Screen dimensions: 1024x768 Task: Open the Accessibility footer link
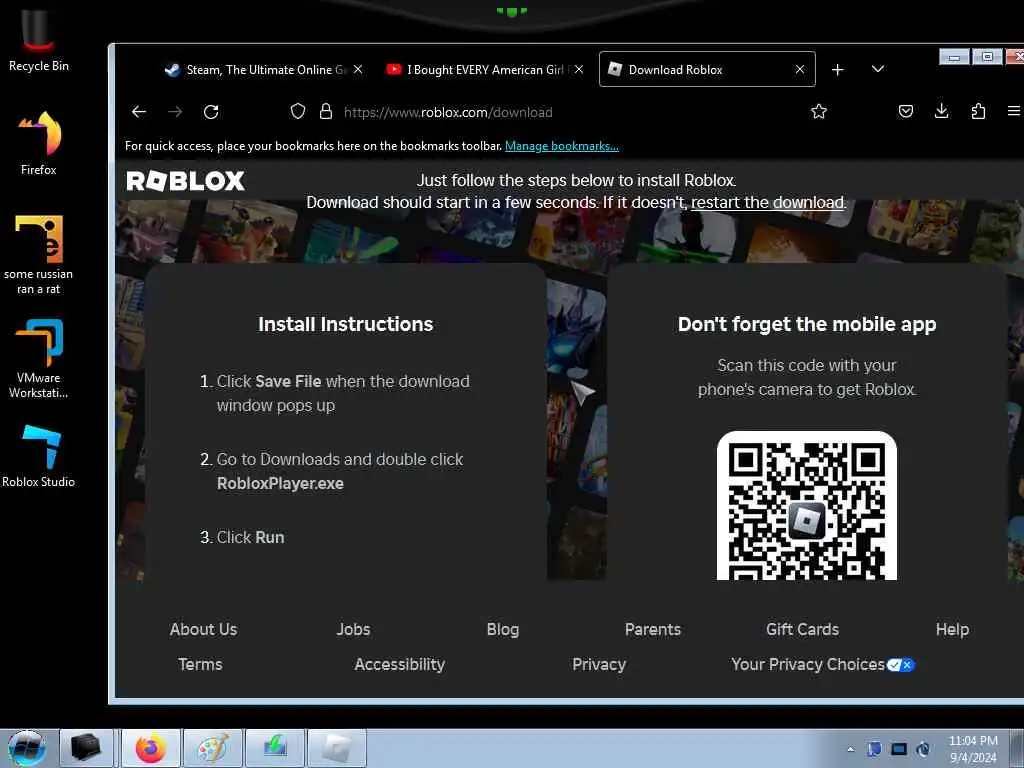point(399,664)
